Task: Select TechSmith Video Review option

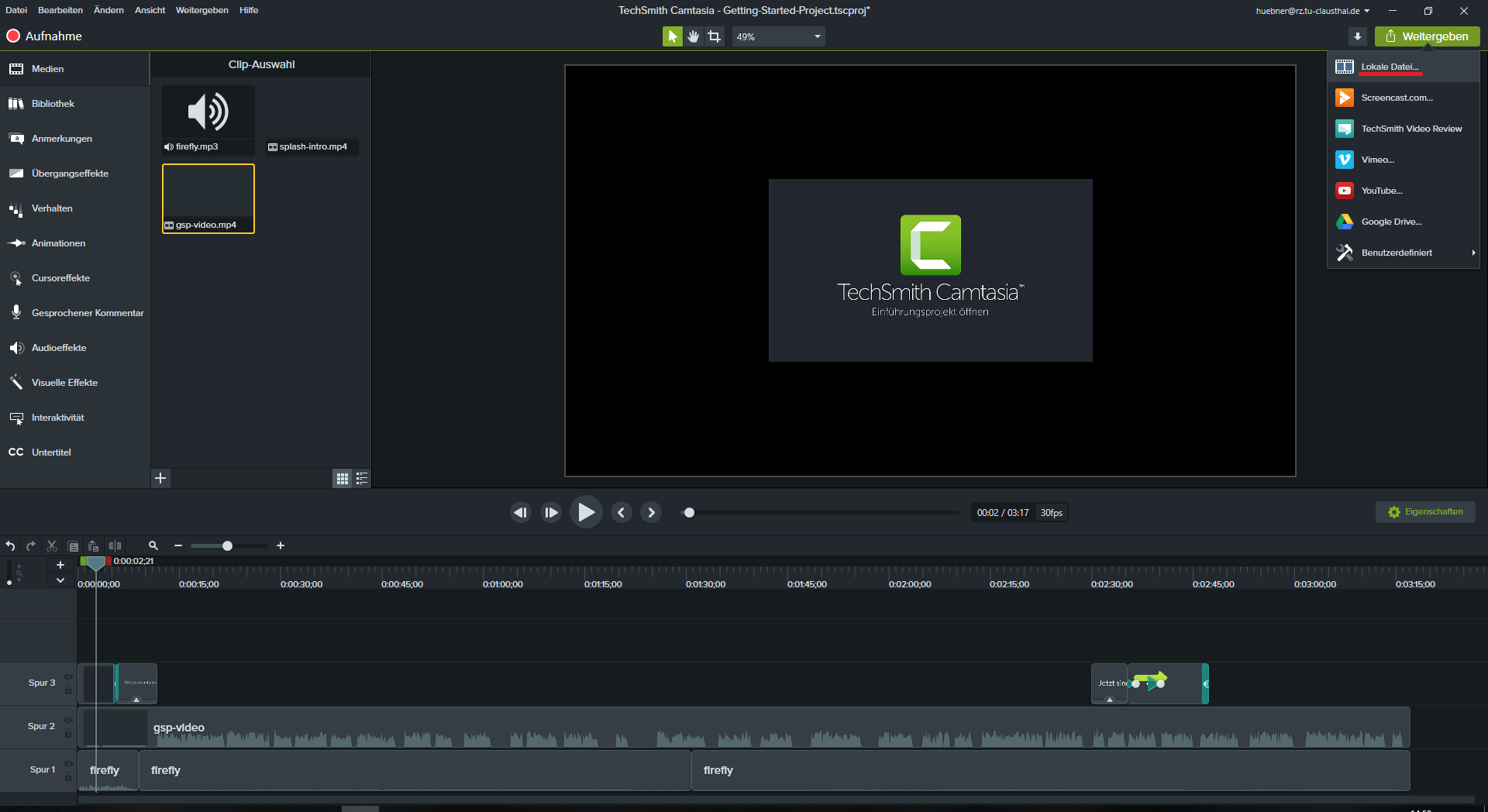Action: click(1404, 129)
